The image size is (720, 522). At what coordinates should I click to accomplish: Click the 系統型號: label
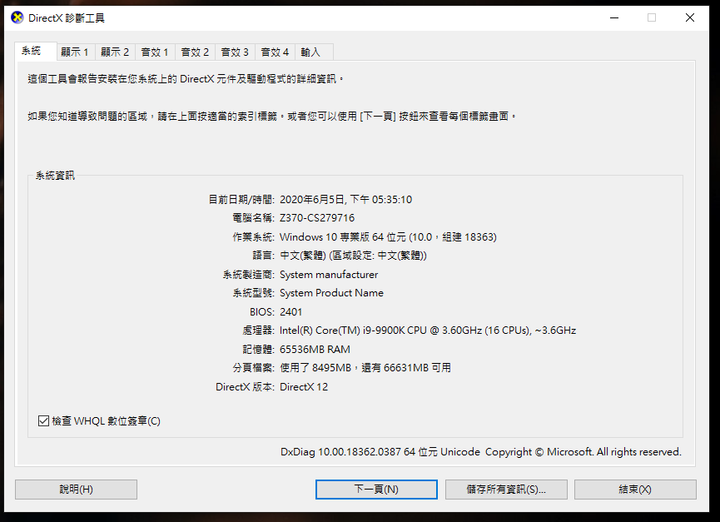coord(253,293)
